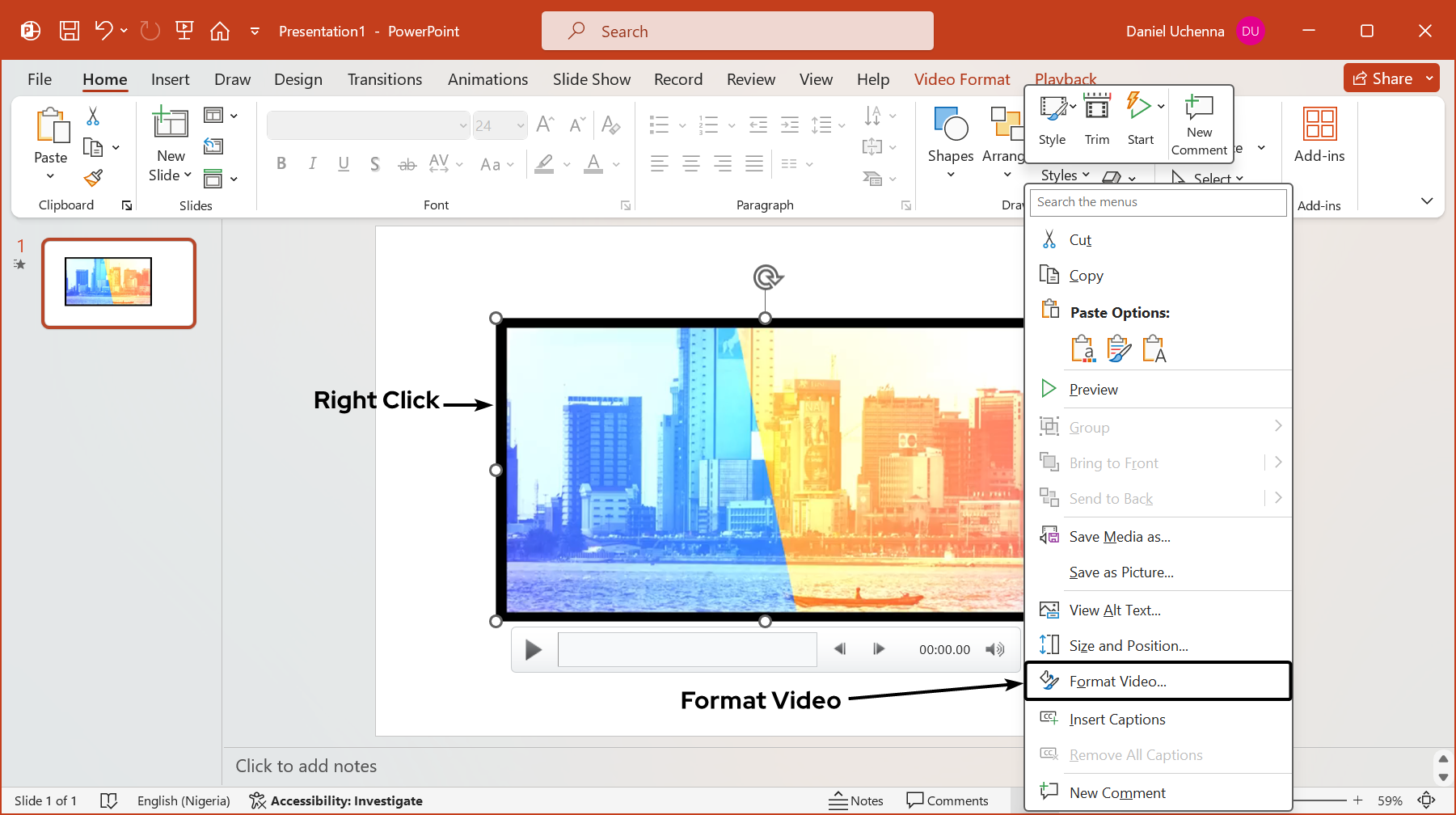Open the Transitions ribbon tab
The image size is (1456, 815).
384,79
